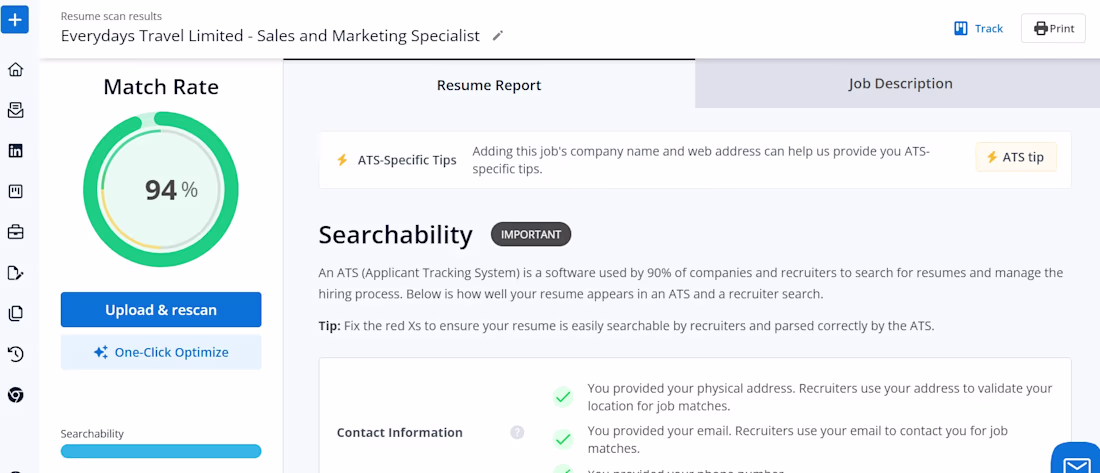Click the copy documents sidebar icon

[15, 313]
